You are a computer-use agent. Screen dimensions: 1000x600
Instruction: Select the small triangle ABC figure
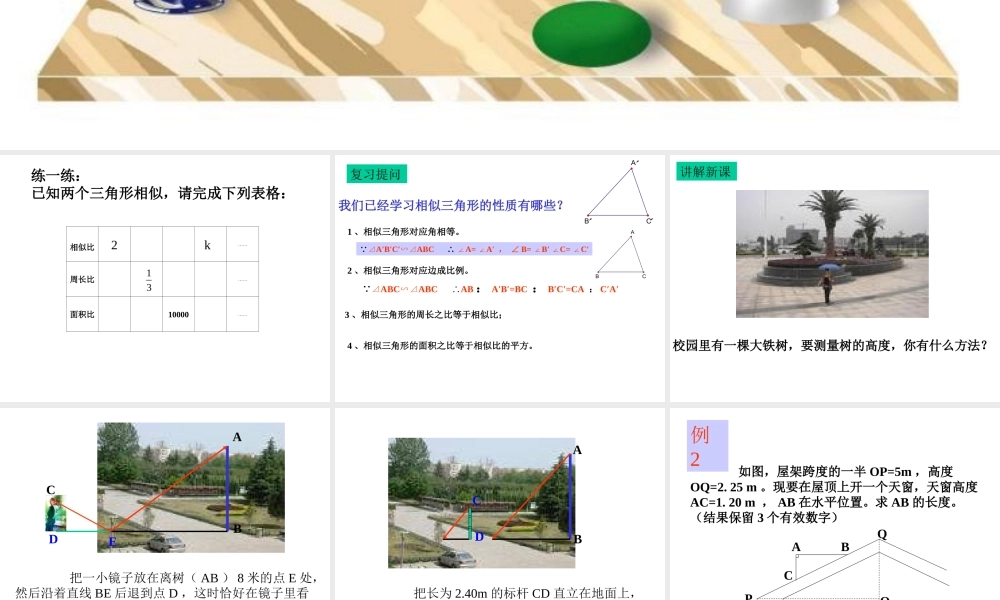point(621,254)
